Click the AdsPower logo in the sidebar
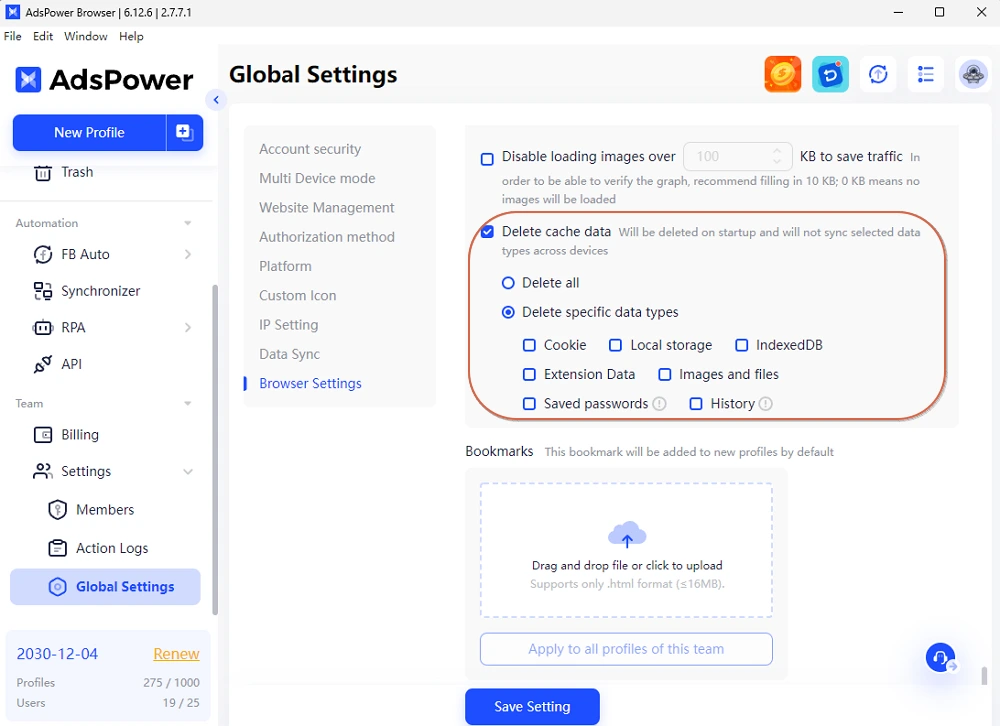Image resolution: width=1000 pixels, height=726 pixels. [104, 80]
